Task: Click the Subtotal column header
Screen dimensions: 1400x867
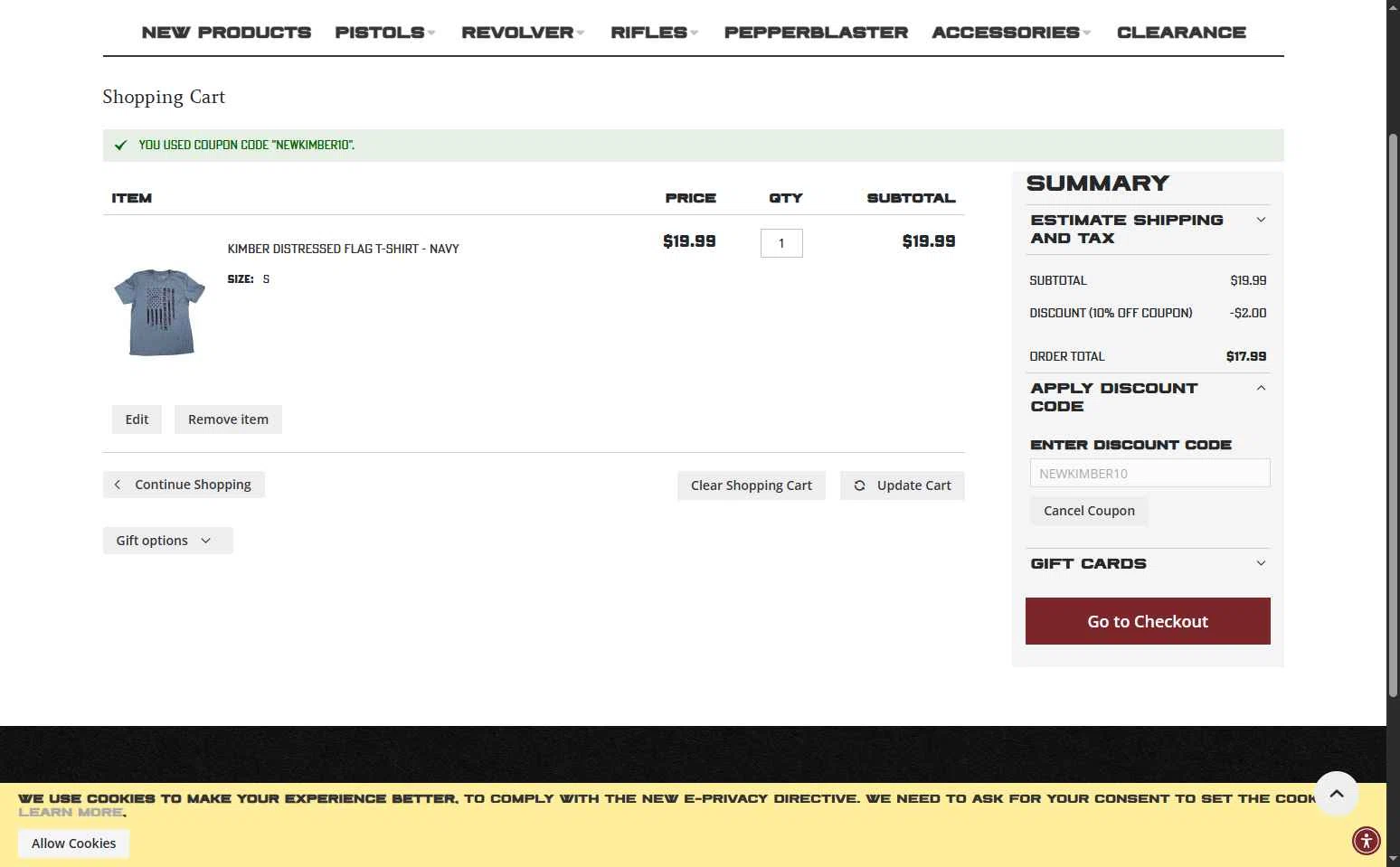Action: pyautogui.click(x=911, y=198)
